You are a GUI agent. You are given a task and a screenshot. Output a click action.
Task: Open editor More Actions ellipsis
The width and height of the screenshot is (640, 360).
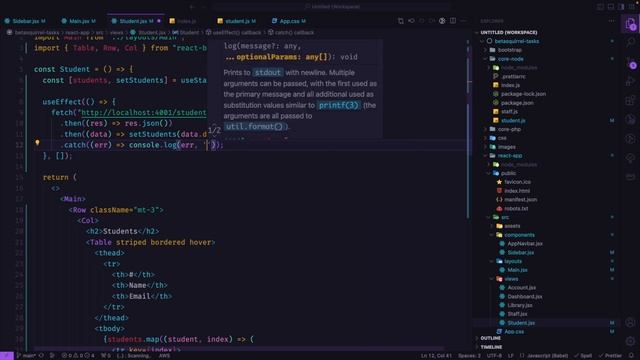(x=463, y=21)
